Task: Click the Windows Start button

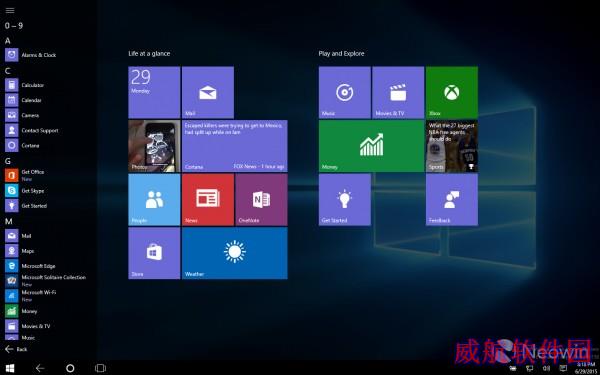Action: click(x=10, y=368)
